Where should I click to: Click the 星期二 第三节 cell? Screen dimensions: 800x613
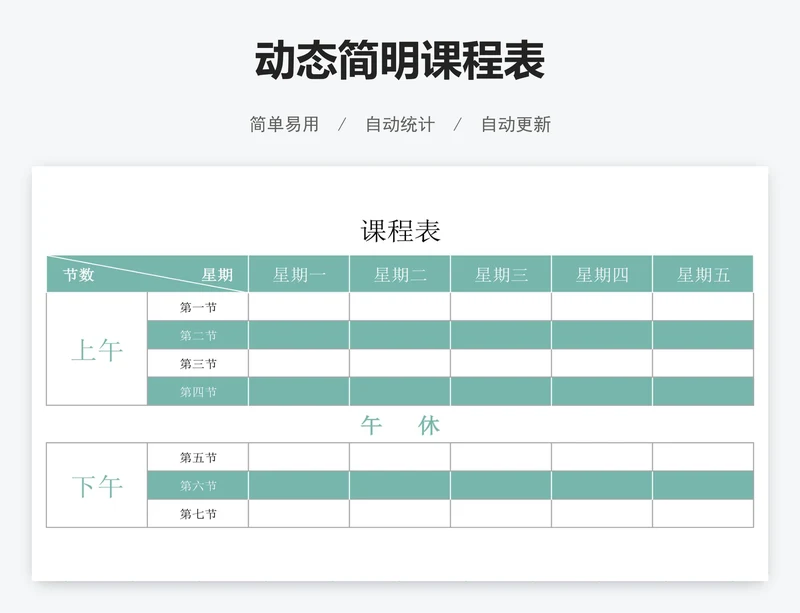(400, 363)
